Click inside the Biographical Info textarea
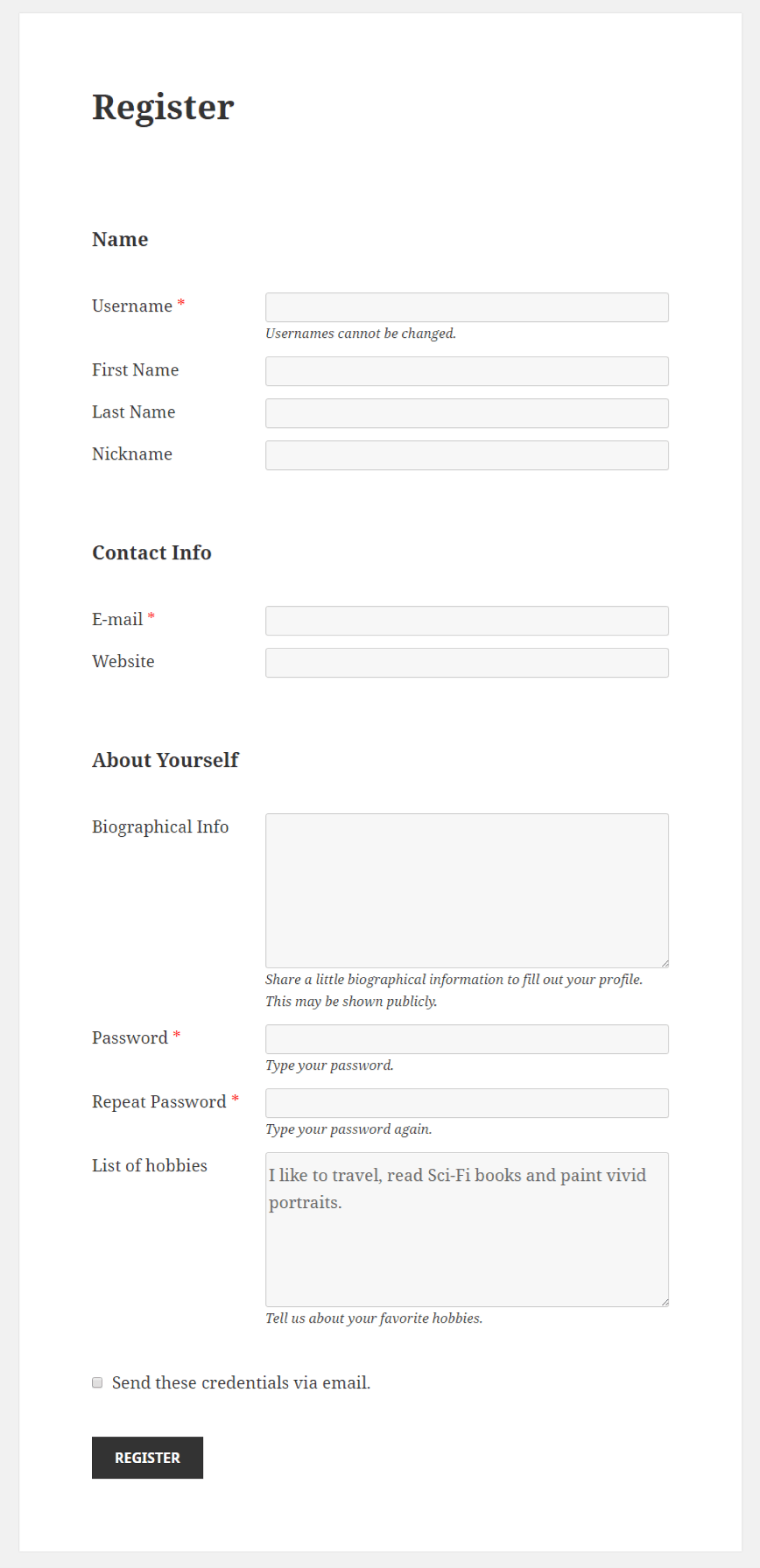 pyautogui.click(x=467, y=890)
